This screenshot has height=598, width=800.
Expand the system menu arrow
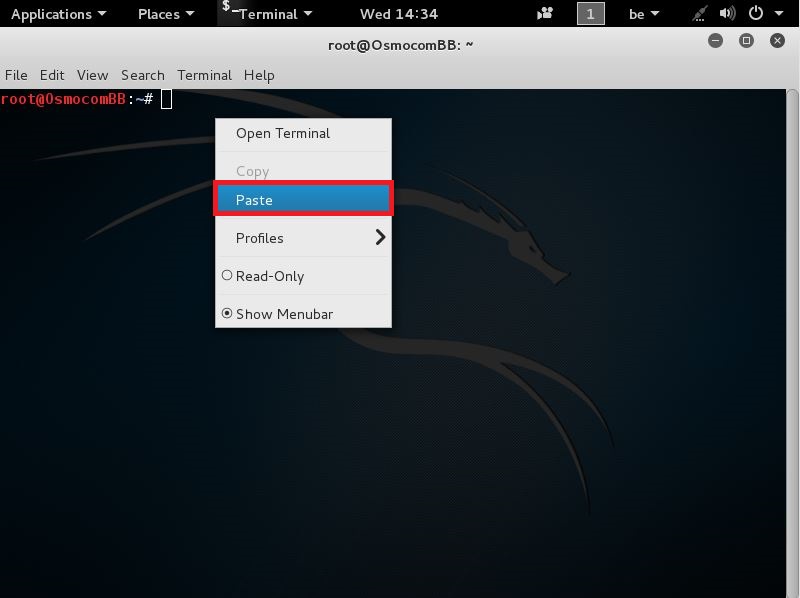click(779, 14)
